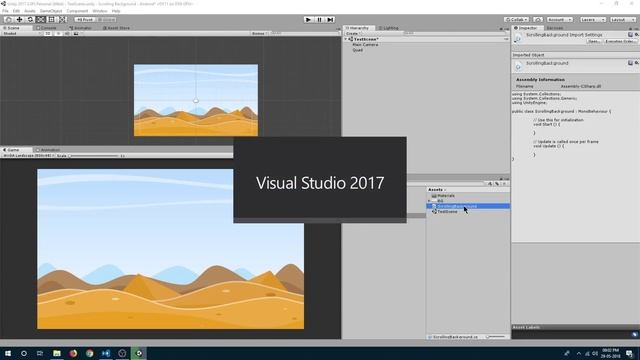Toggle Scene audio
Screen dimensions: 640x360
67,33
